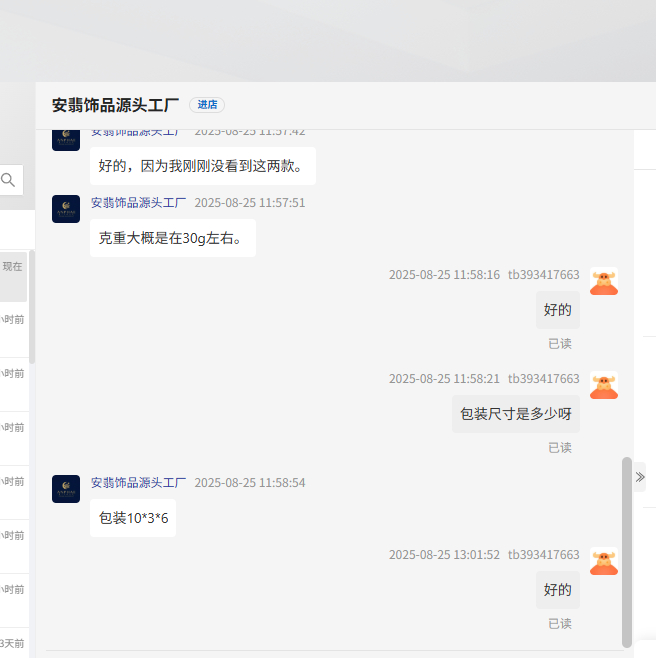
Task: Click the message bubble 包装尺寸是多少呀
Action: coord(515,414)
